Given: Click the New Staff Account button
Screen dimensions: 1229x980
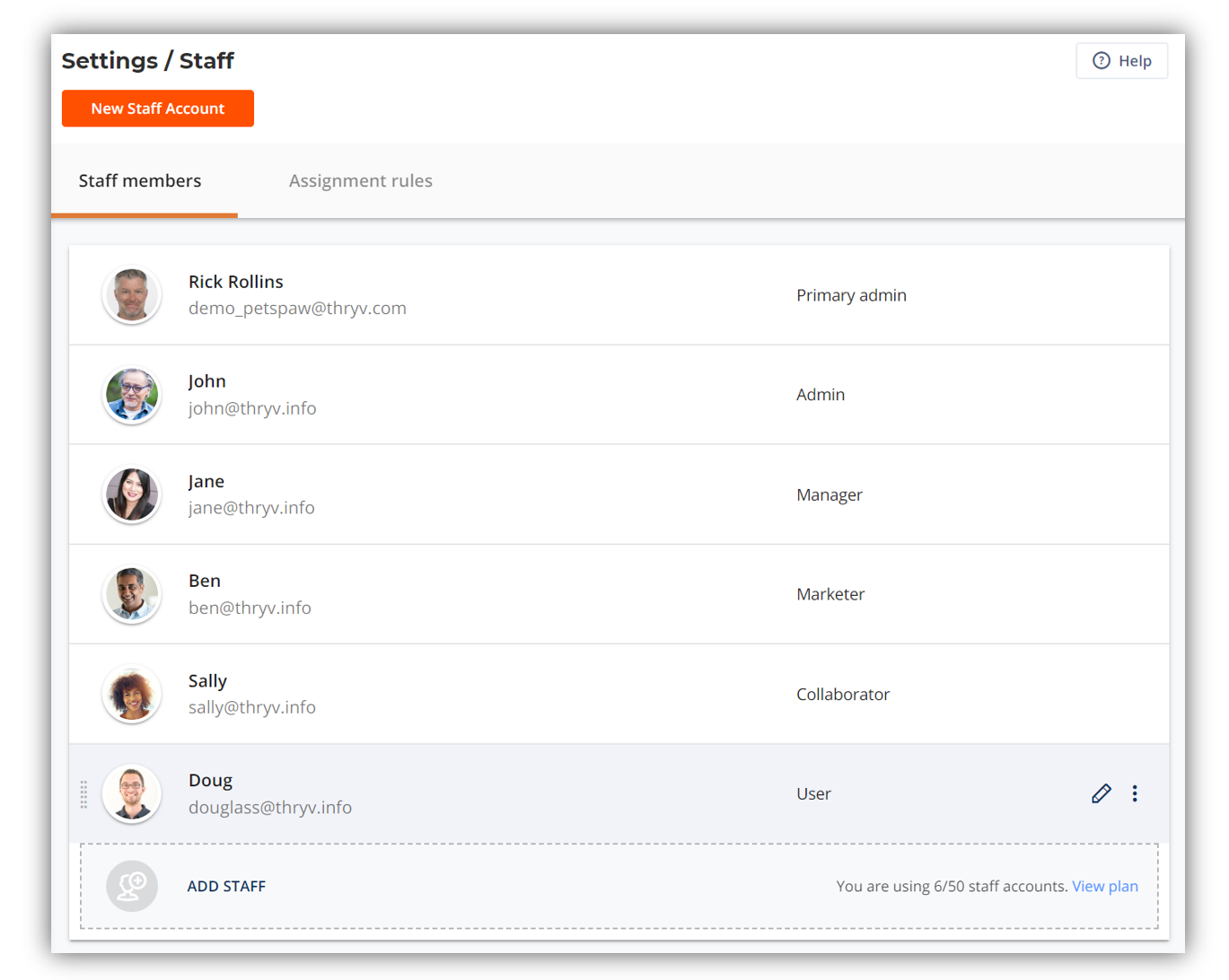Looking at the screenshot, I should [x=158, y=109].
